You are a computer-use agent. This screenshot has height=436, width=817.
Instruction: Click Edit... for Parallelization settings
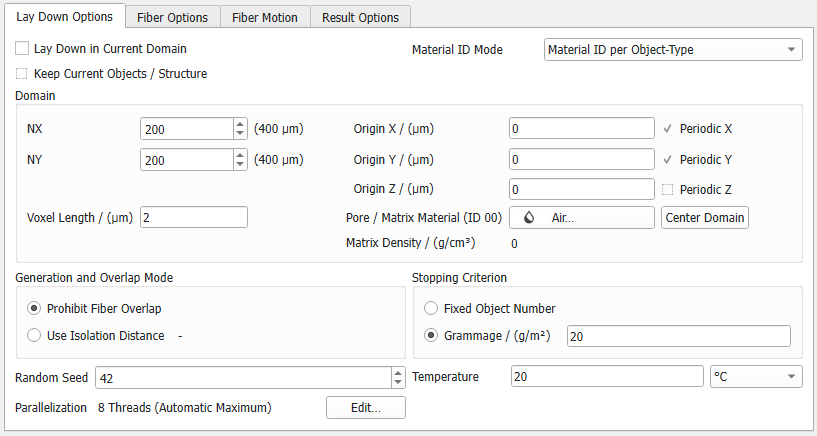366,407
